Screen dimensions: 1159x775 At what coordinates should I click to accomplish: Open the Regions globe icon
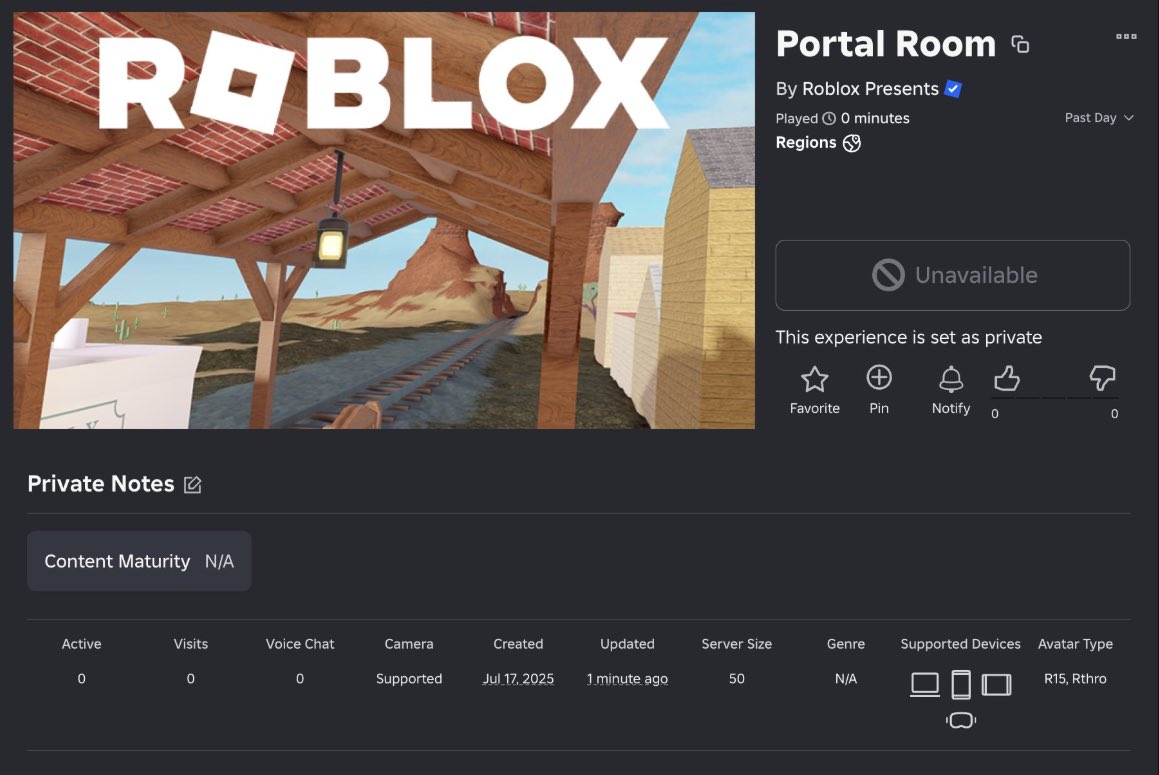(x=852, y=143)
